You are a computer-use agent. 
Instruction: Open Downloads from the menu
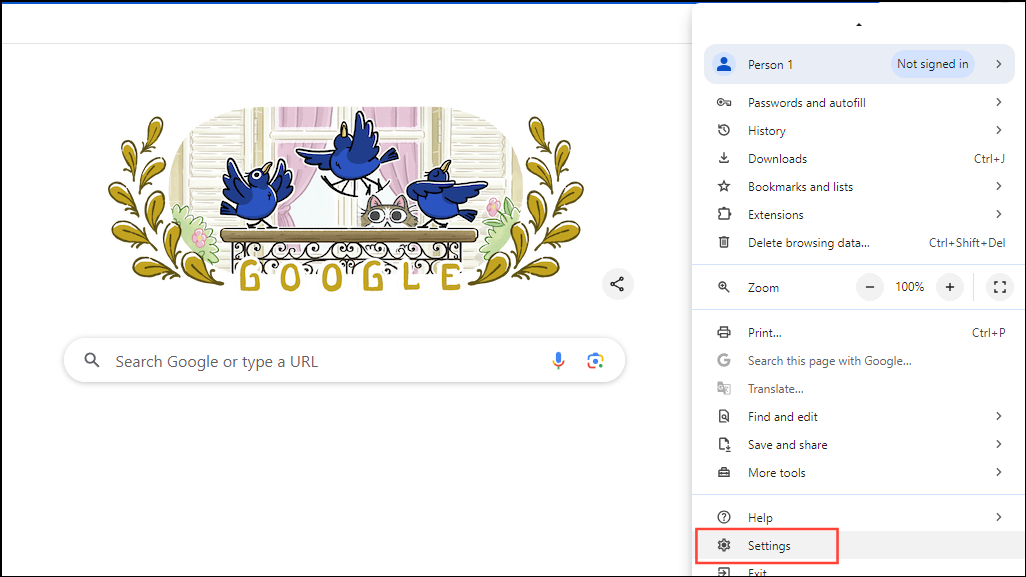(777, 158)
